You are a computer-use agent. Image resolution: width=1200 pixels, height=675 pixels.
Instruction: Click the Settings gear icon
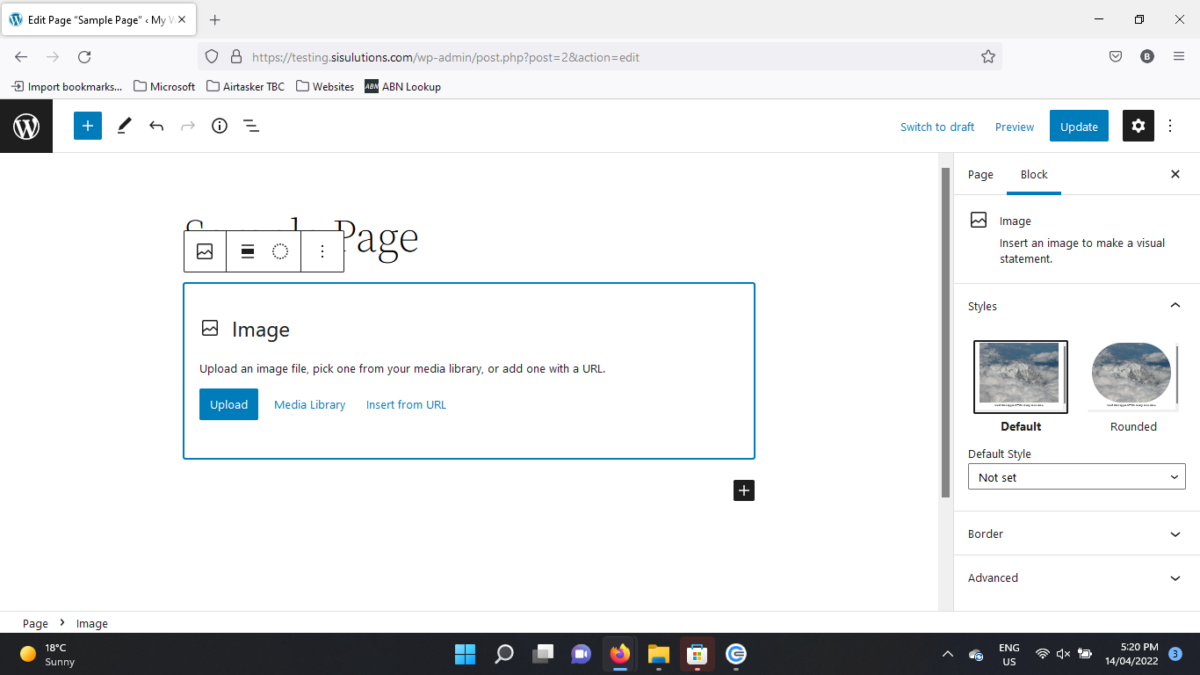pyautogui.click(x=1138, y=125)
